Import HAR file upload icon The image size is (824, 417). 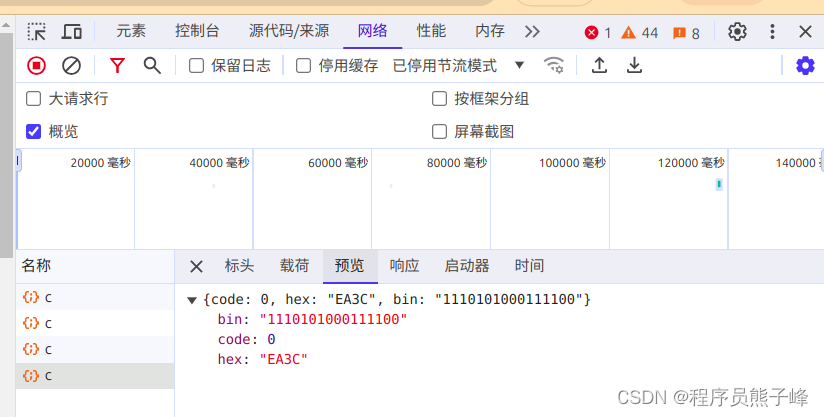(x=599, y=65)
